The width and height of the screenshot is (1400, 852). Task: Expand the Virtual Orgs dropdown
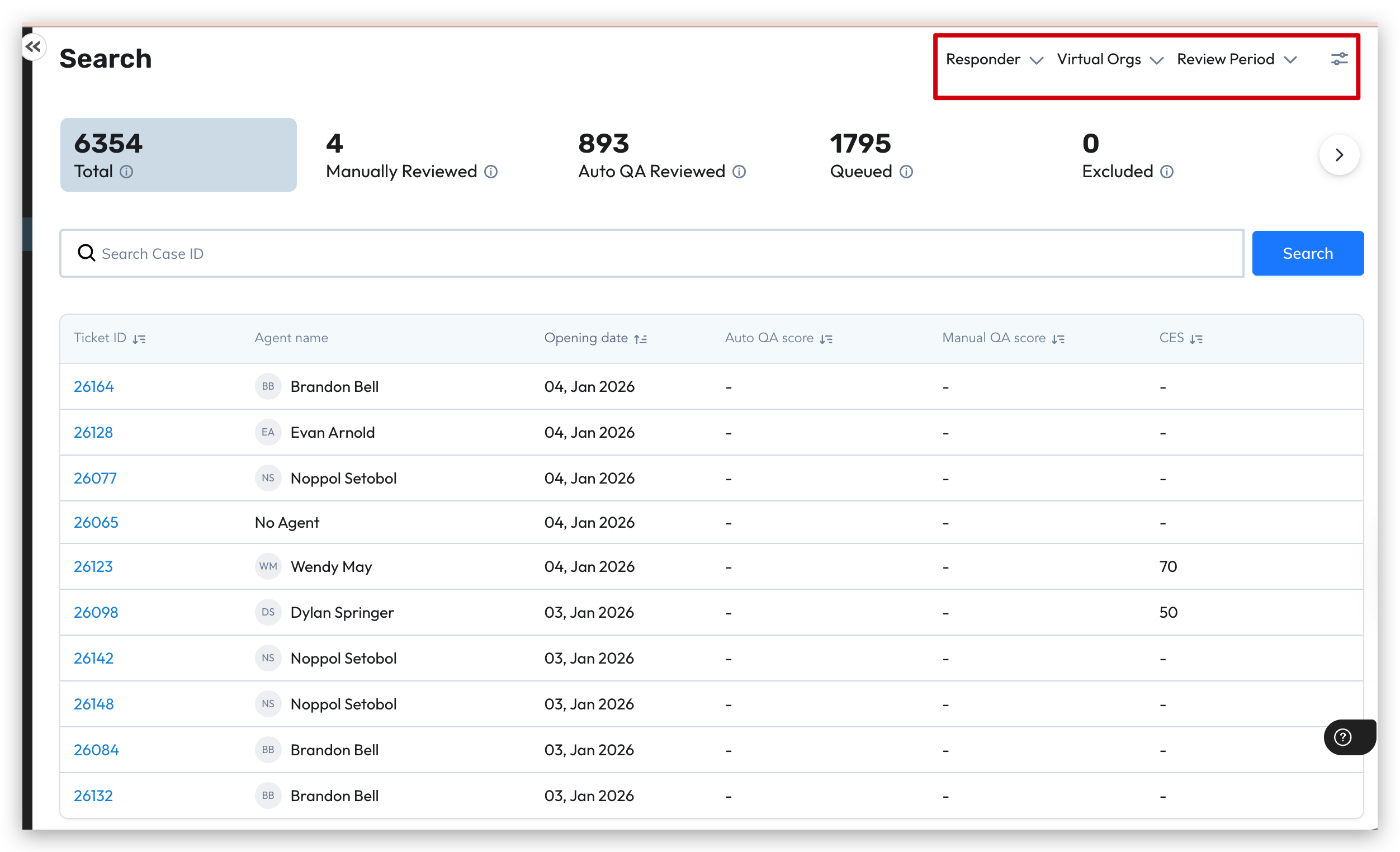pyautogui.click(x=1109, y=60)
